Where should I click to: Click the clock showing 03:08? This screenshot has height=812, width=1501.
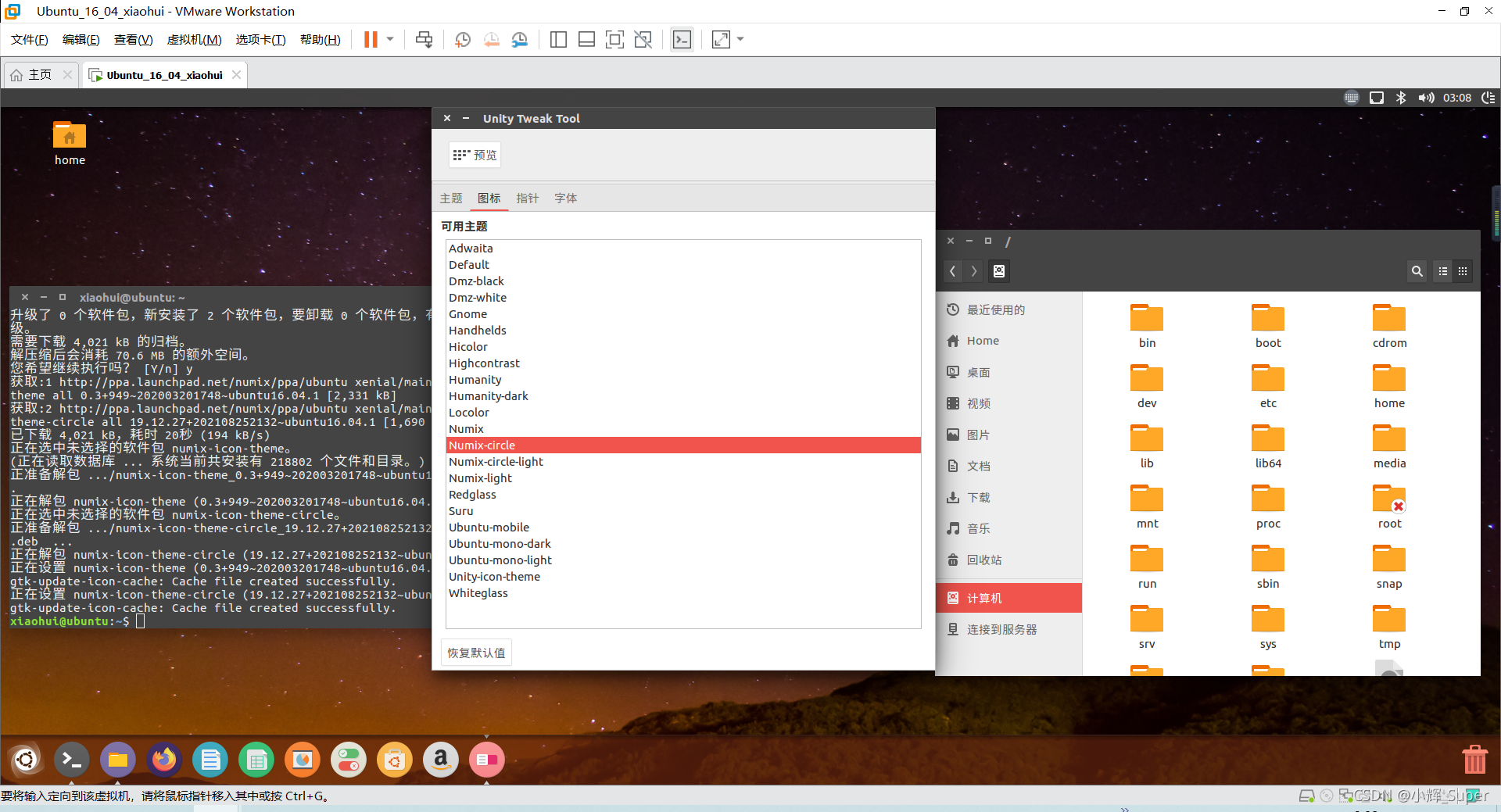coord(1457,98)
